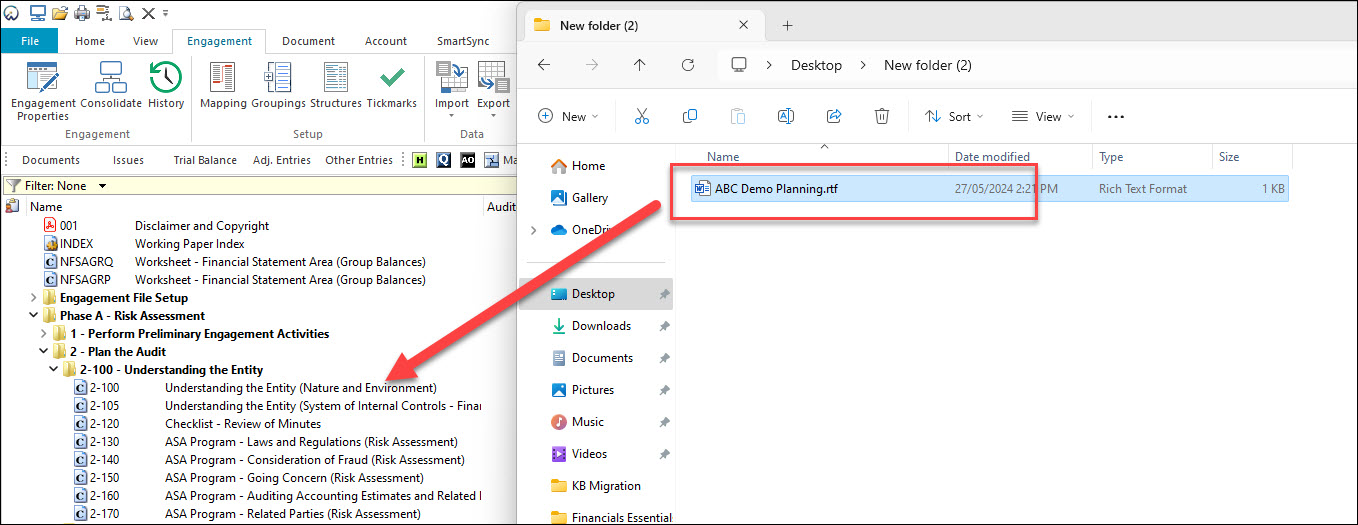Open Engagement Properties in the ribbon

[x=43, y=91]
